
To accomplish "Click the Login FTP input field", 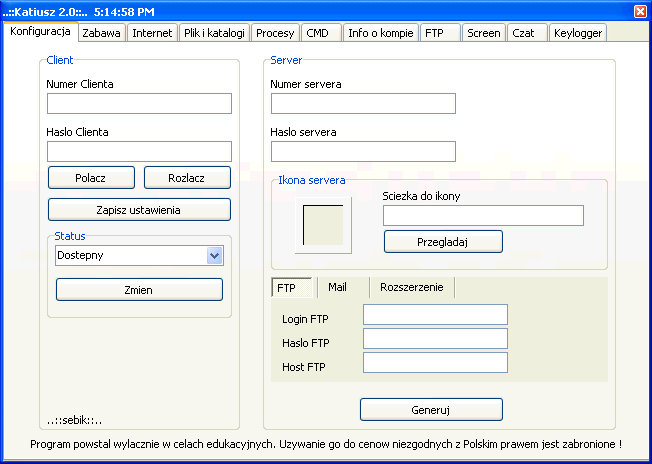I will coord(435,315).
